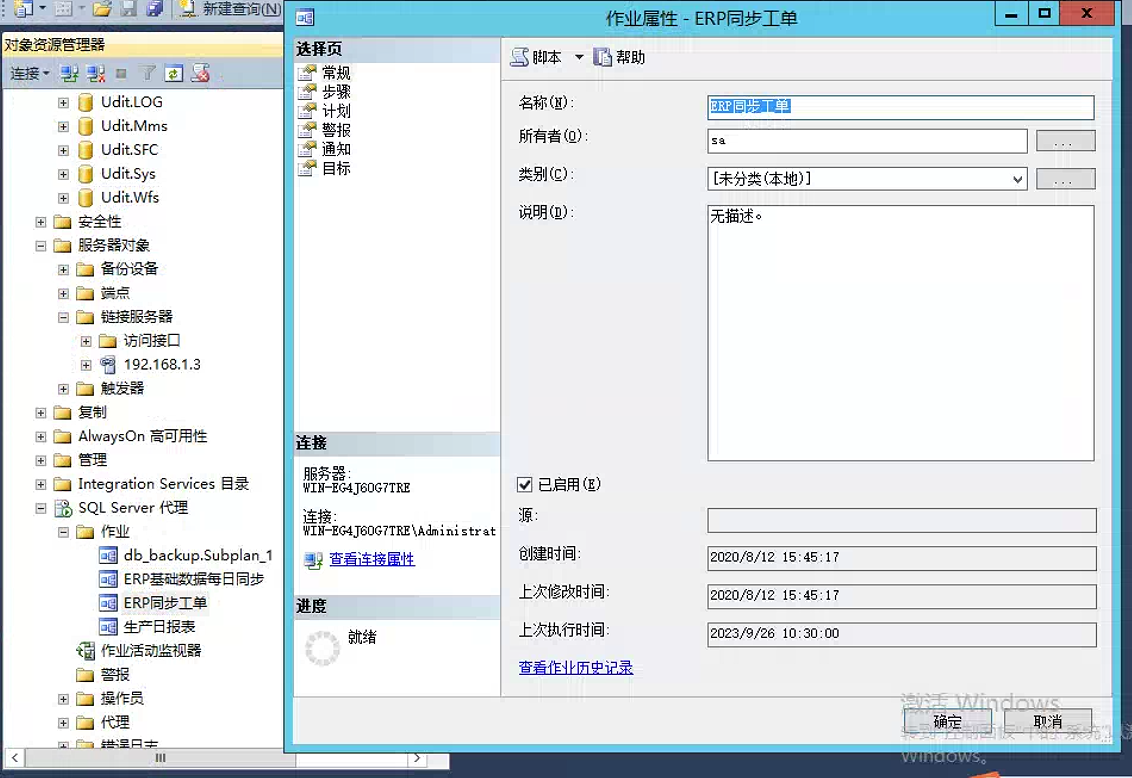Collapse the SQL Server 代理 tree node
This screenshot has width=1132, height=778.
coord(41,508)
